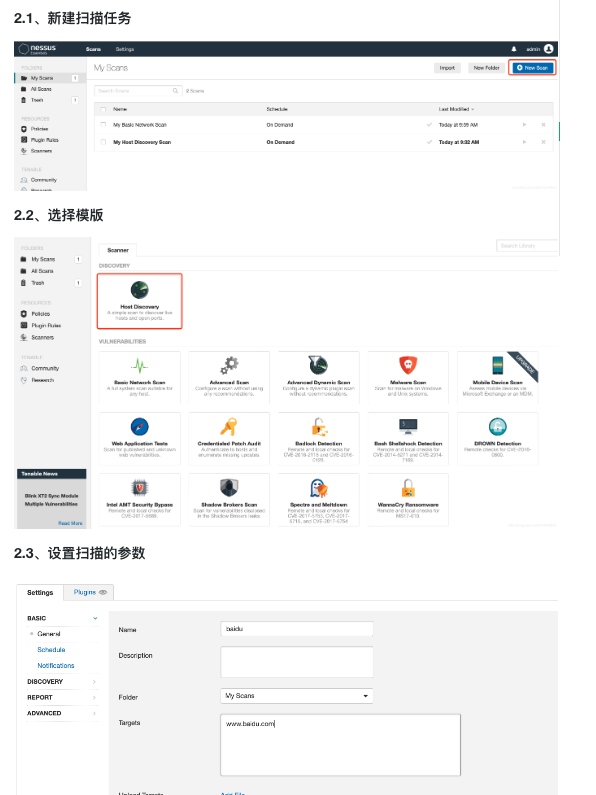Choose the Advanced Scan gears icon
This screenshot has width=596, height=795.
229,365
